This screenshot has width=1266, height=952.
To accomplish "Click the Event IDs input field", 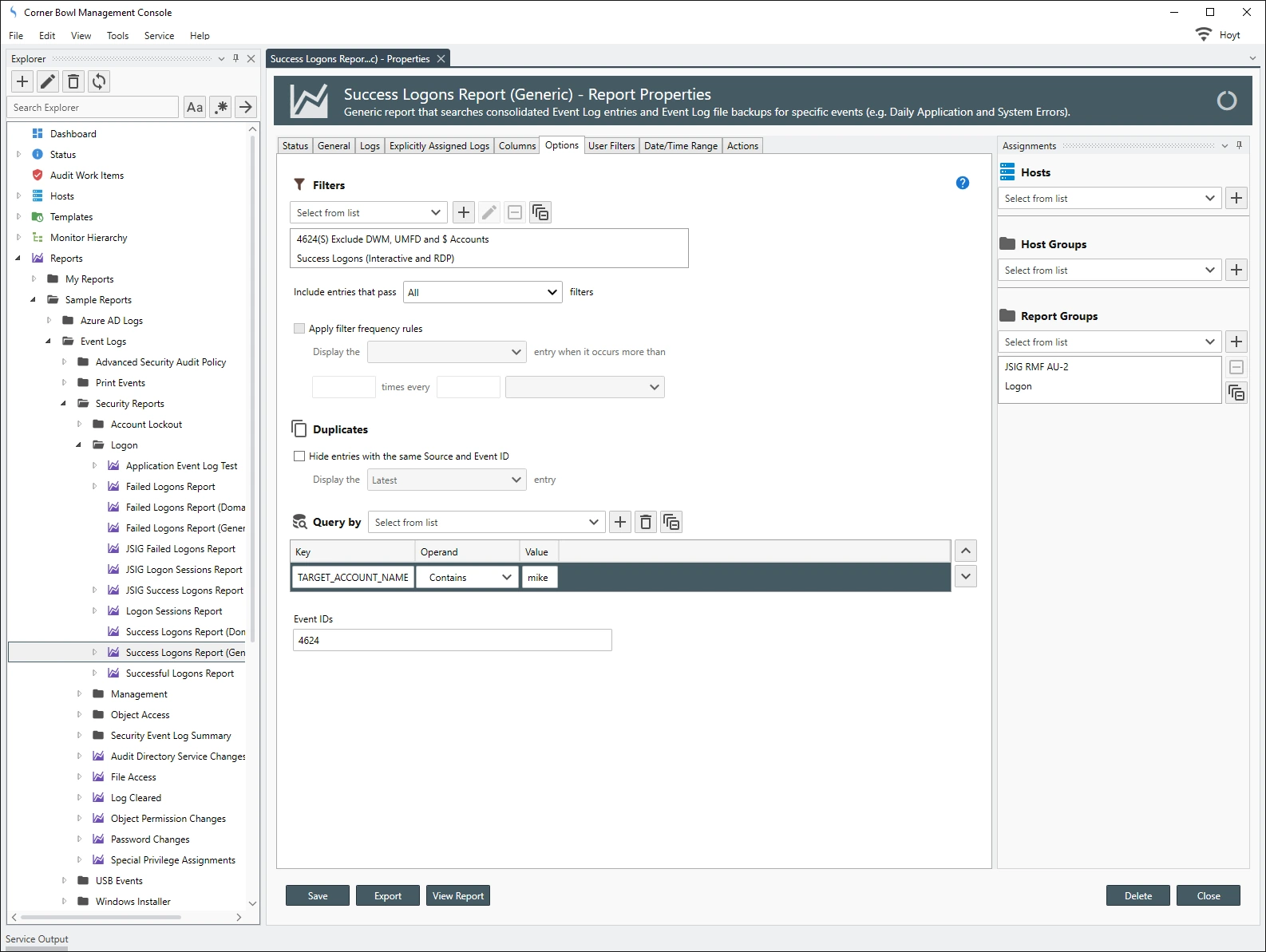I will coord(452,640).
